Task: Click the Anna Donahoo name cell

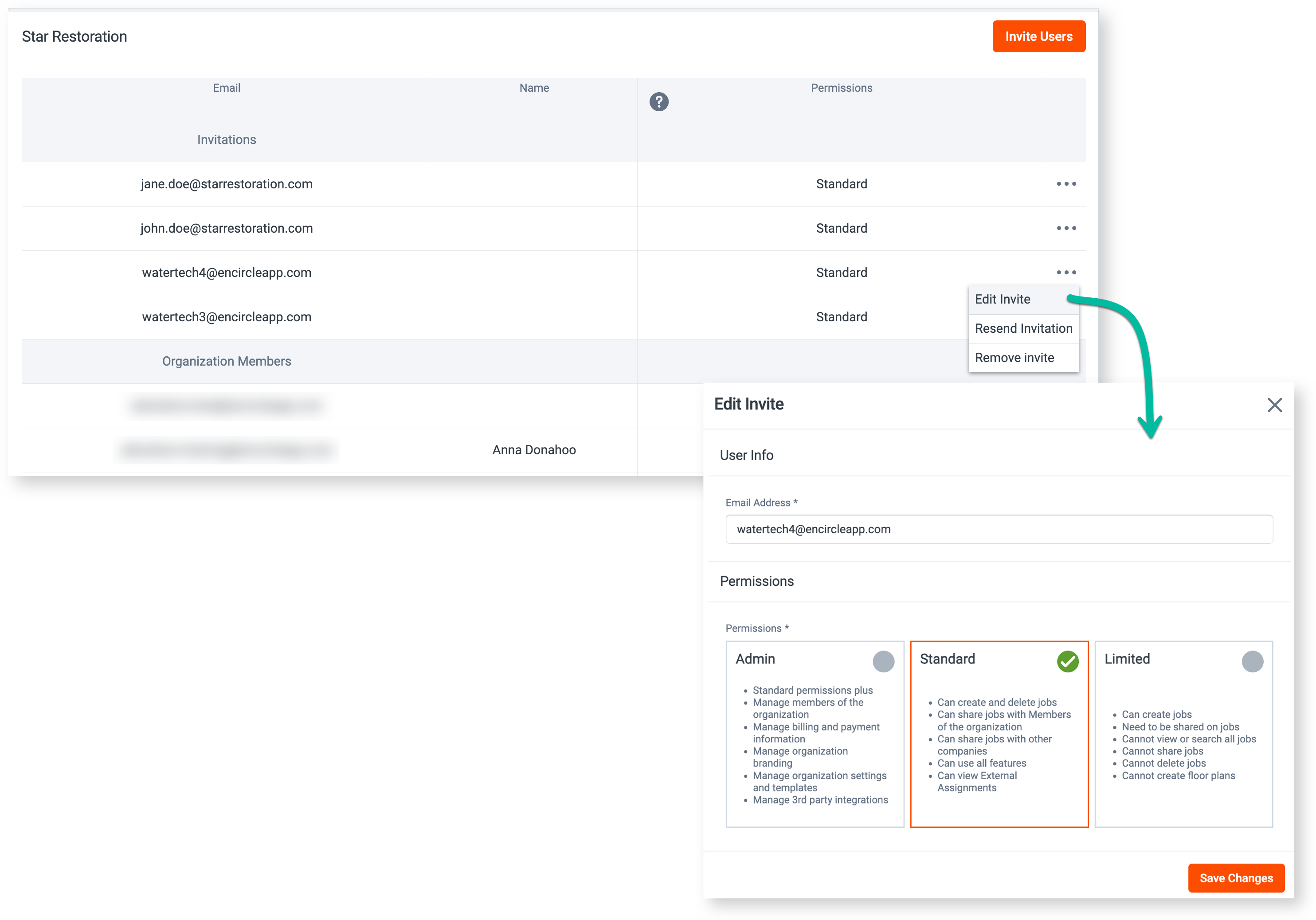Action: point(533,450)
